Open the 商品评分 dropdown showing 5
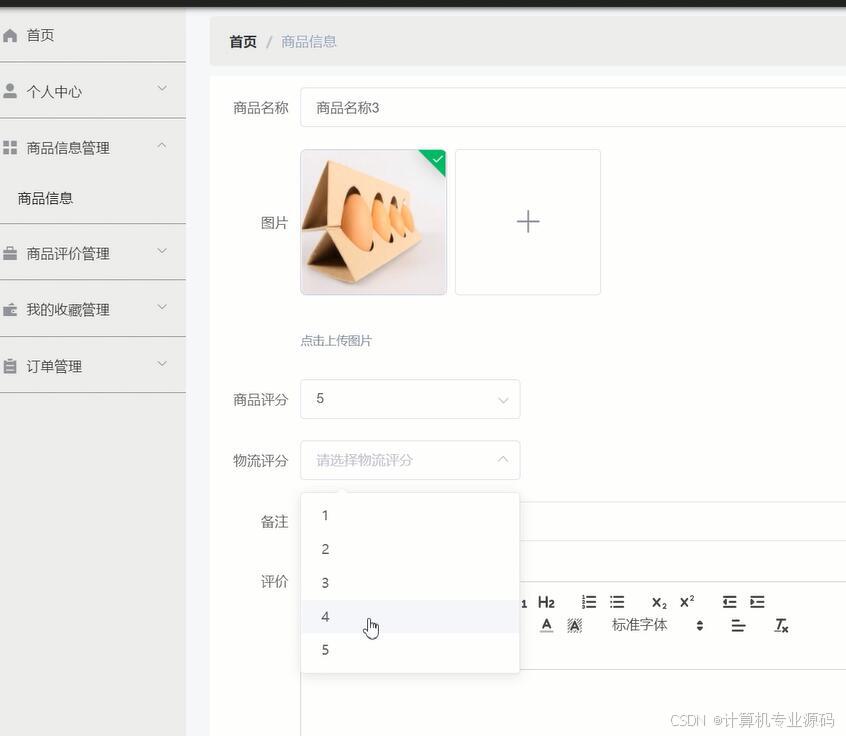The height and width of the screenshot is (736, 846). [x=410, y=399]
